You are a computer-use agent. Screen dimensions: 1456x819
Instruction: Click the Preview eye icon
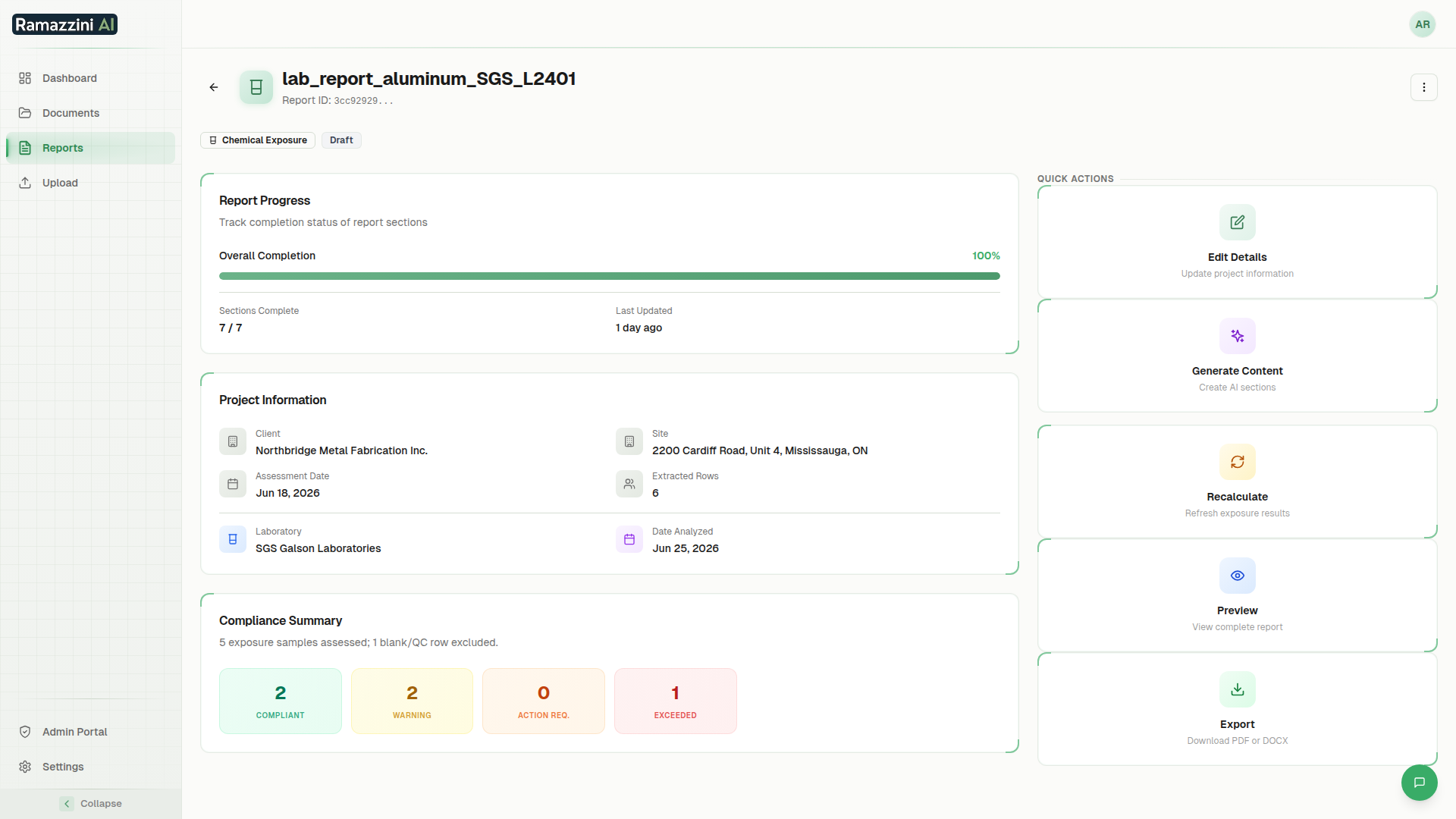(1237, 576)
